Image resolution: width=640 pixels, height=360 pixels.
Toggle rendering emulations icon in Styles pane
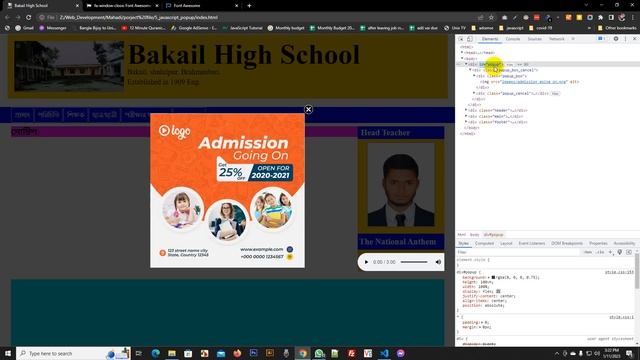click(620, 252)
